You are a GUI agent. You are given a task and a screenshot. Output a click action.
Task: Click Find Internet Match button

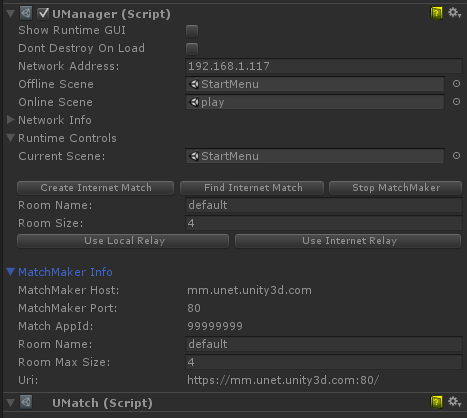pyautogui.click(x=252, y=188)
